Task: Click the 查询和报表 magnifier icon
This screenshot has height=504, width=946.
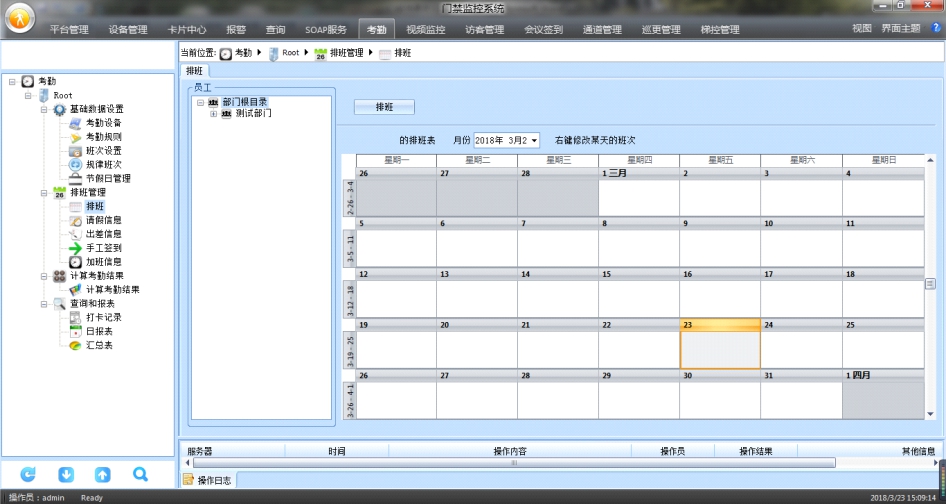Action: [59, 304]
